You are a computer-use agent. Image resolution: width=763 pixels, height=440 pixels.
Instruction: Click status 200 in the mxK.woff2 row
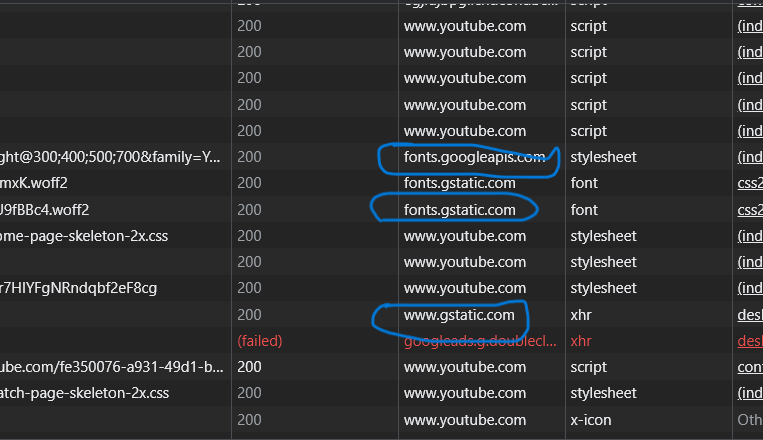coord(249,183)
